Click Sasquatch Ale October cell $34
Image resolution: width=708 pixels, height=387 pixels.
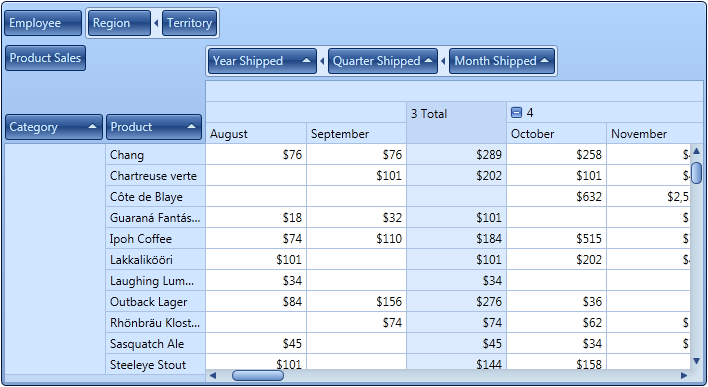556,344
